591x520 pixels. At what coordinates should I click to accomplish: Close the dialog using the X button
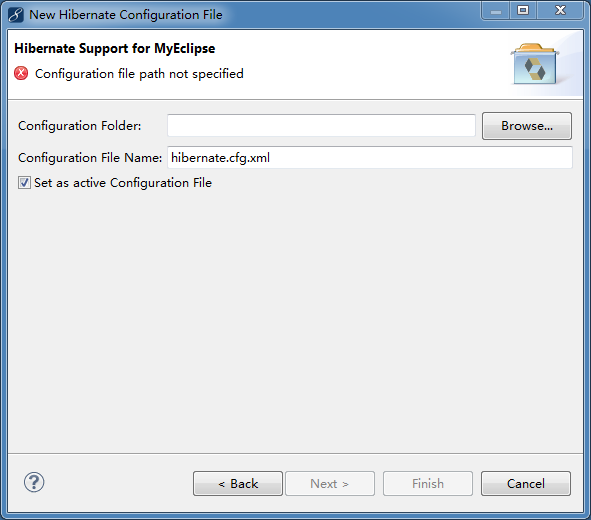click(x=560, y=11)
